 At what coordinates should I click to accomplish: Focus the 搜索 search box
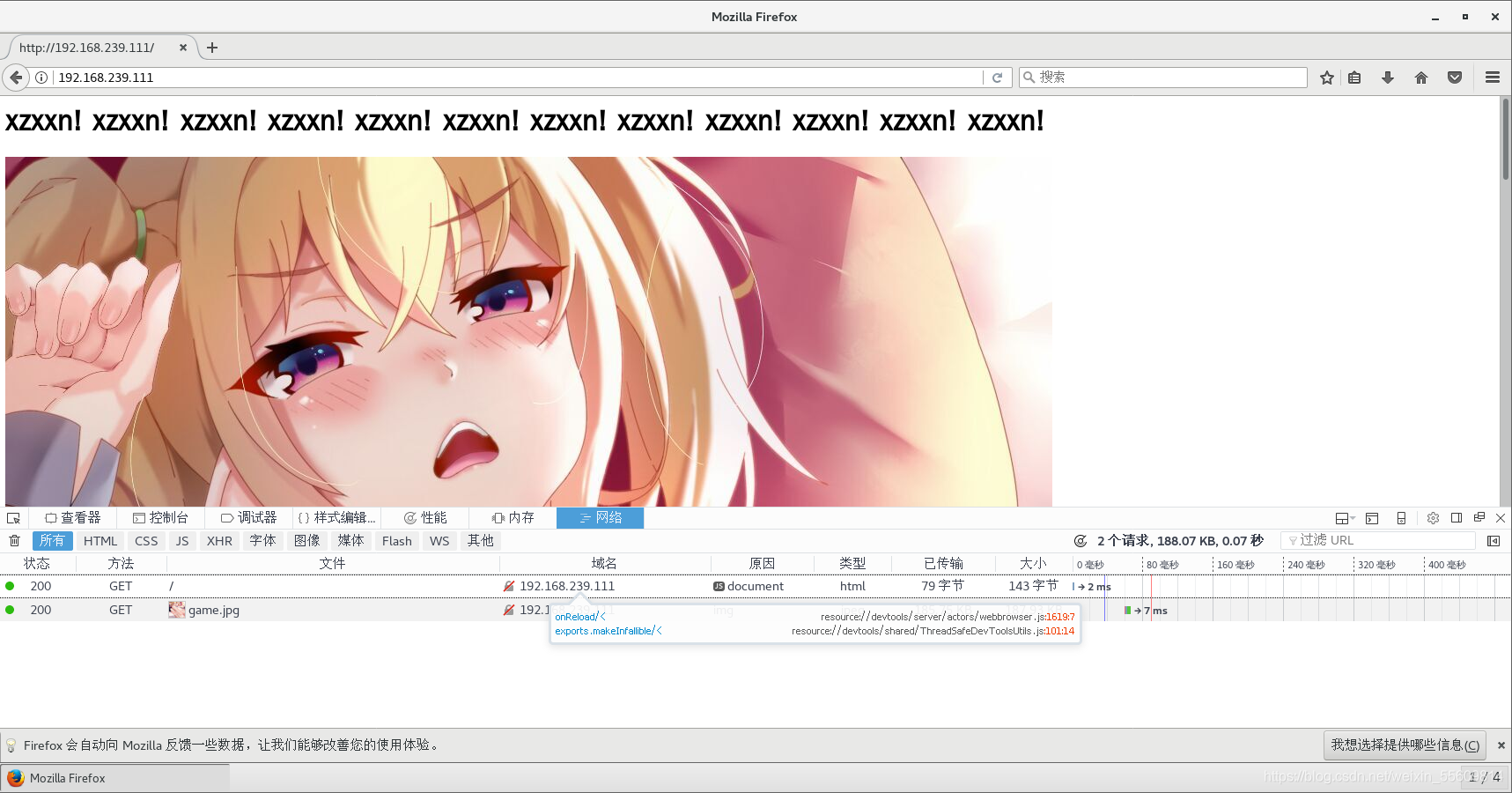click(1162, 78)
